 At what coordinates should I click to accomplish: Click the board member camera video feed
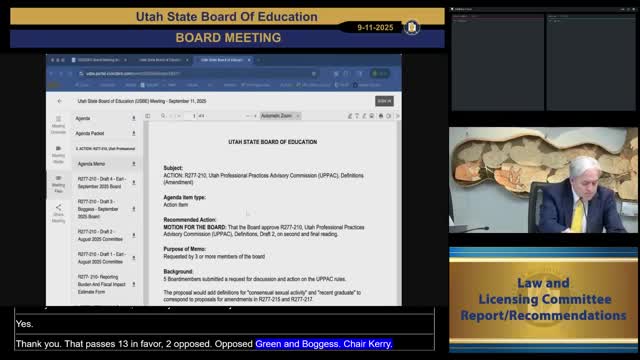click(543, 180)
